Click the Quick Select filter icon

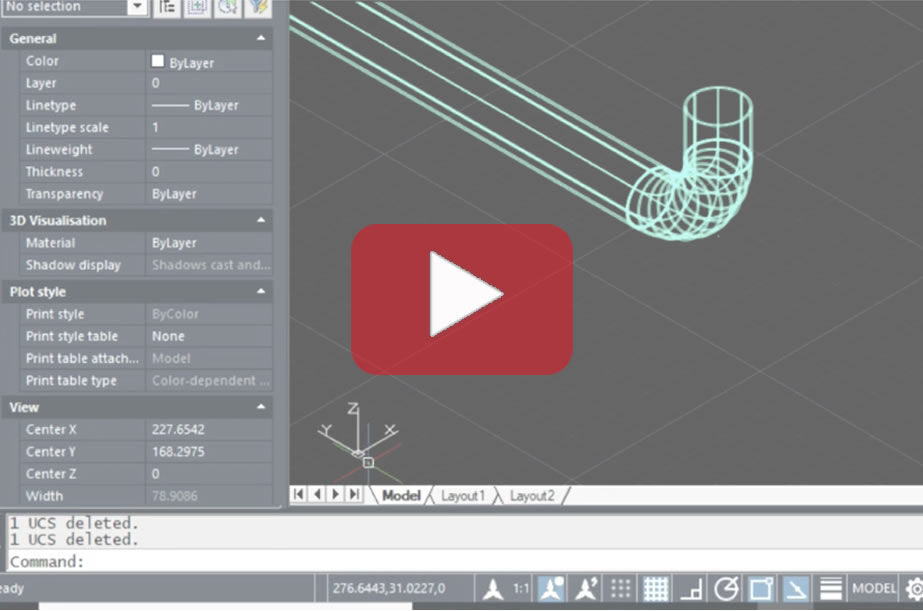[x=258, y=7]
